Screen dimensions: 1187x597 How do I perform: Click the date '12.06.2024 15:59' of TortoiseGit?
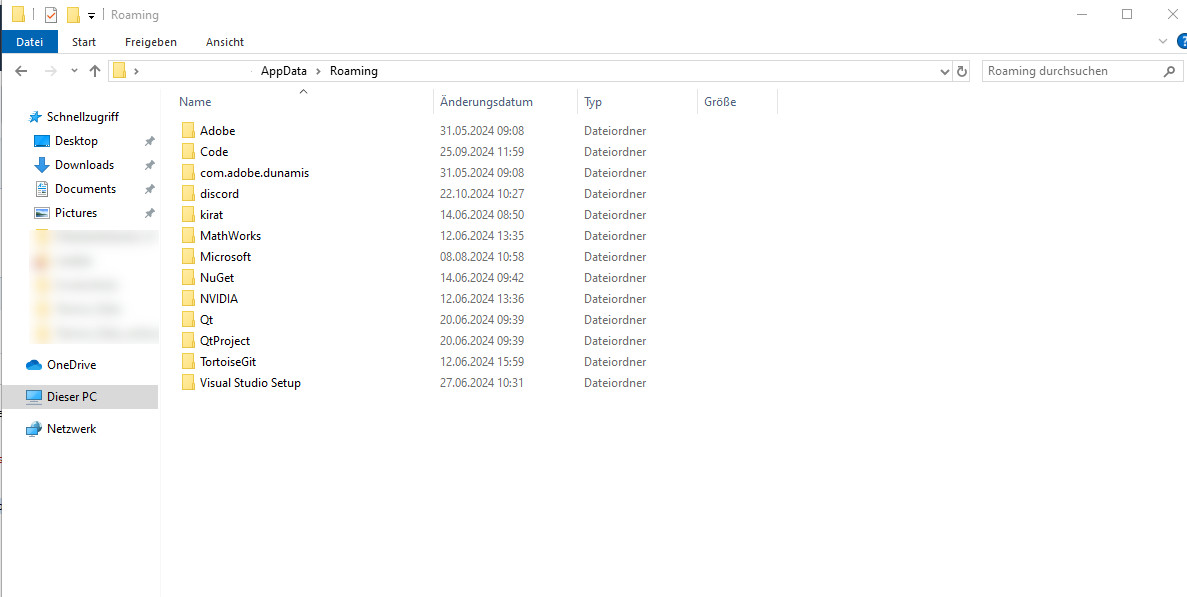481,362
